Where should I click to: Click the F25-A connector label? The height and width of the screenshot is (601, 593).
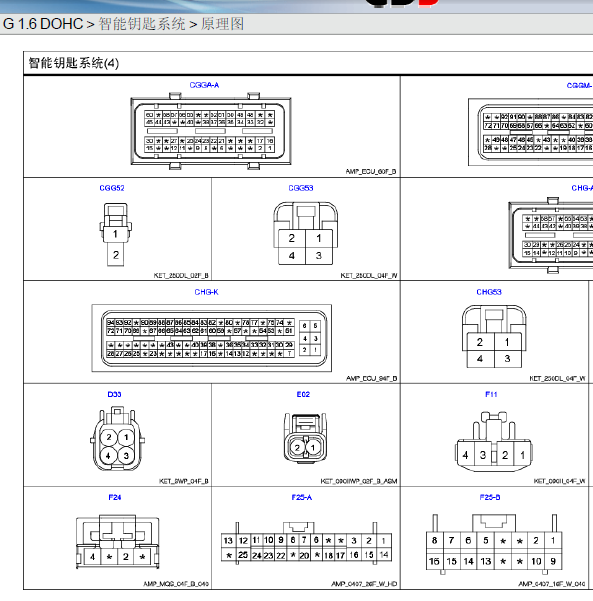coord(302,498)
